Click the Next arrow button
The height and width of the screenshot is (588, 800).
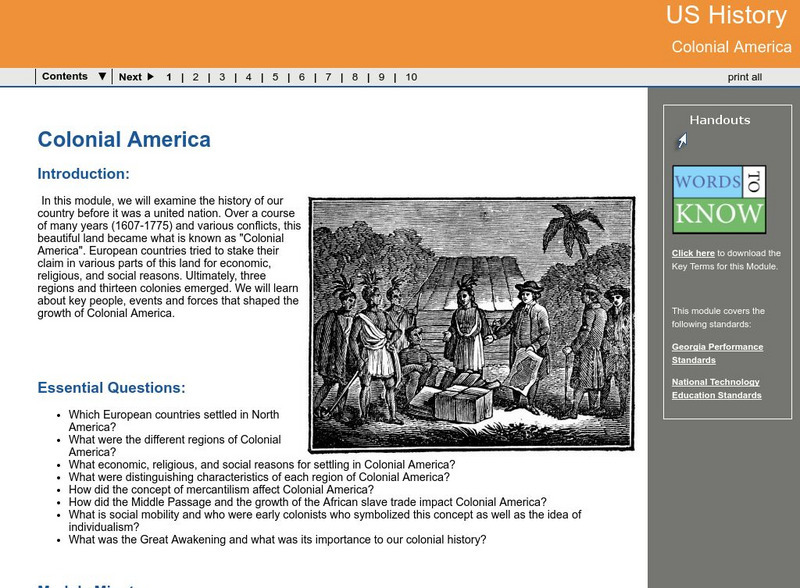tap(136, 77)
